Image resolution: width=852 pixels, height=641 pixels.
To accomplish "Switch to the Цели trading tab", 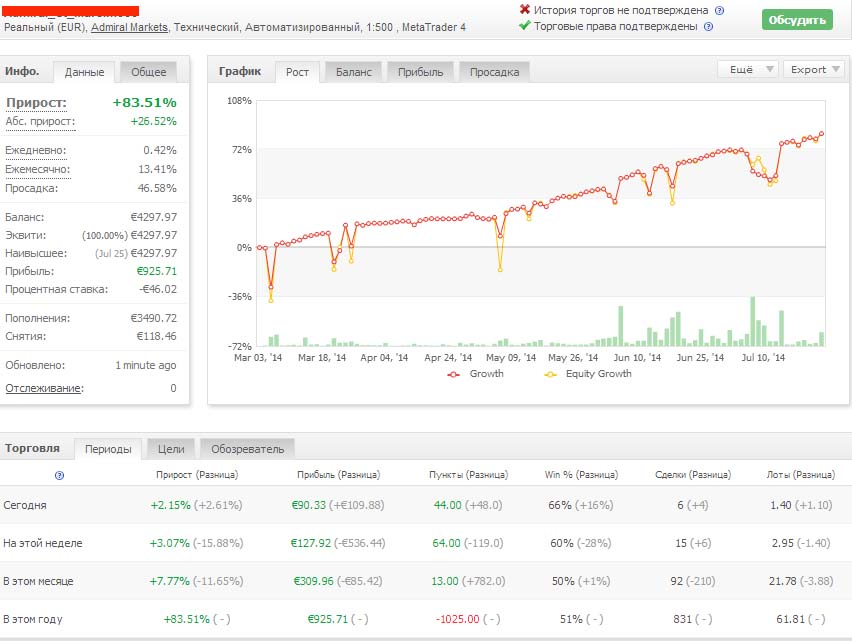I will (x=170, y=449).
